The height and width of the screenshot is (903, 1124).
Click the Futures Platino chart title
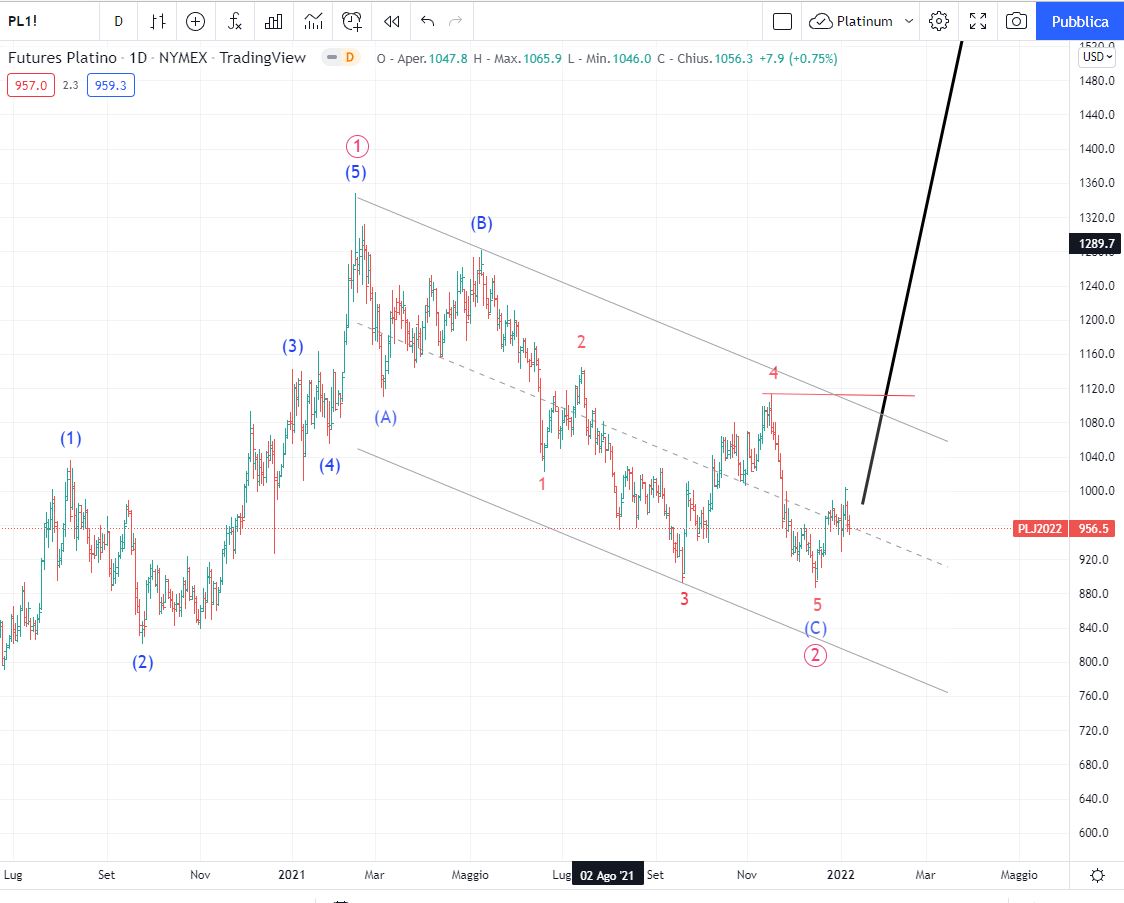pyautogui.click(x=156, y=57)
